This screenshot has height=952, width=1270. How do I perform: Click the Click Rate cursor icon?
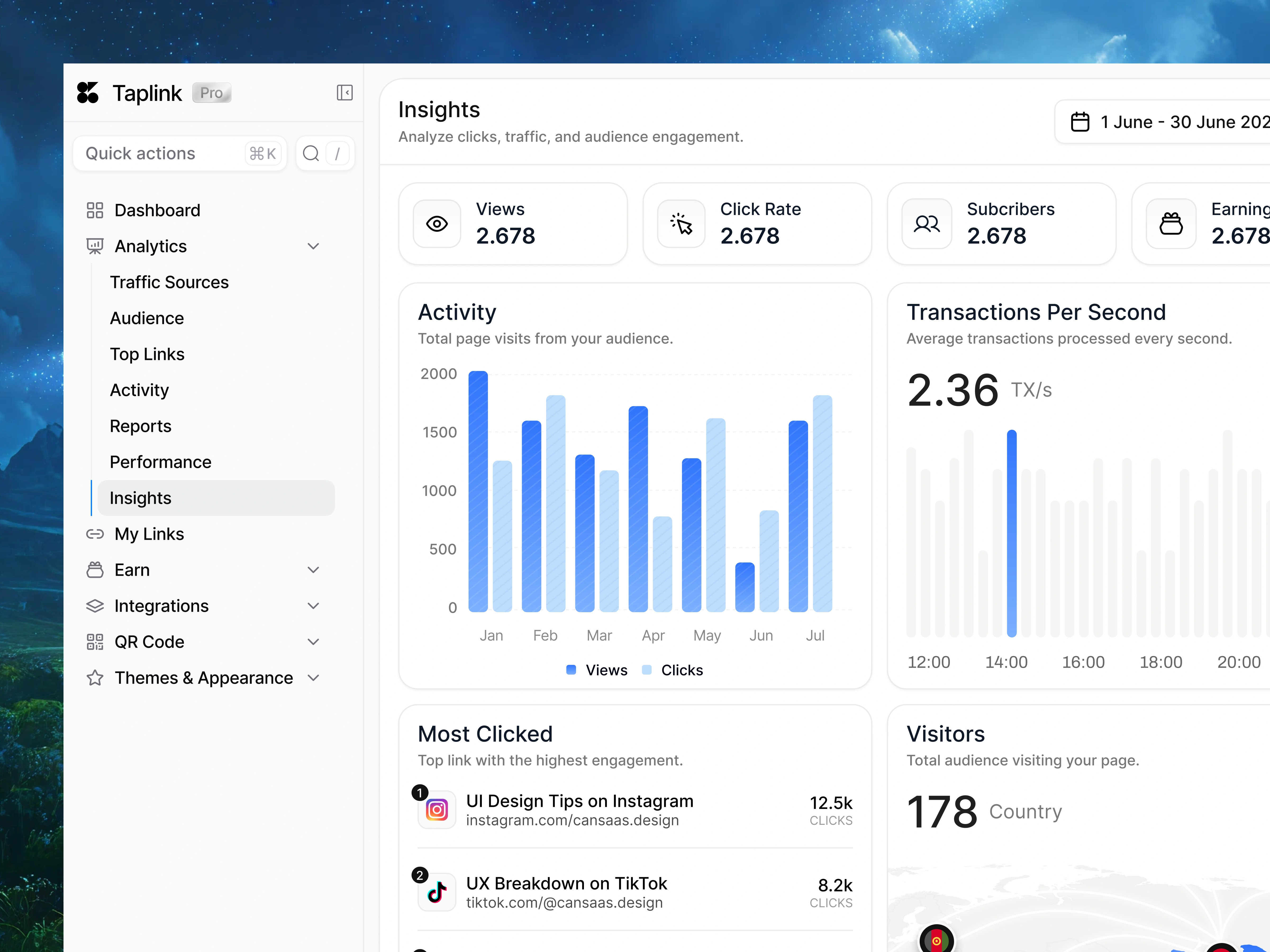(x=682, y=224)
